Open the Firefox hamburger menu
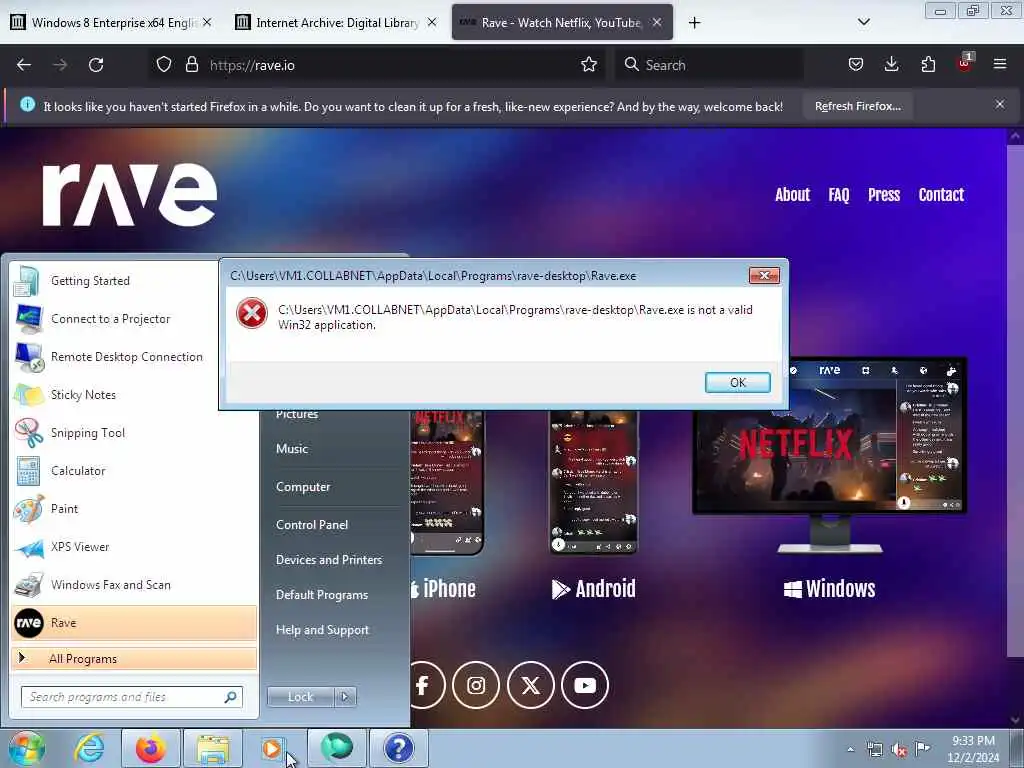The image size is (1024, 768). click(1000, 65)
